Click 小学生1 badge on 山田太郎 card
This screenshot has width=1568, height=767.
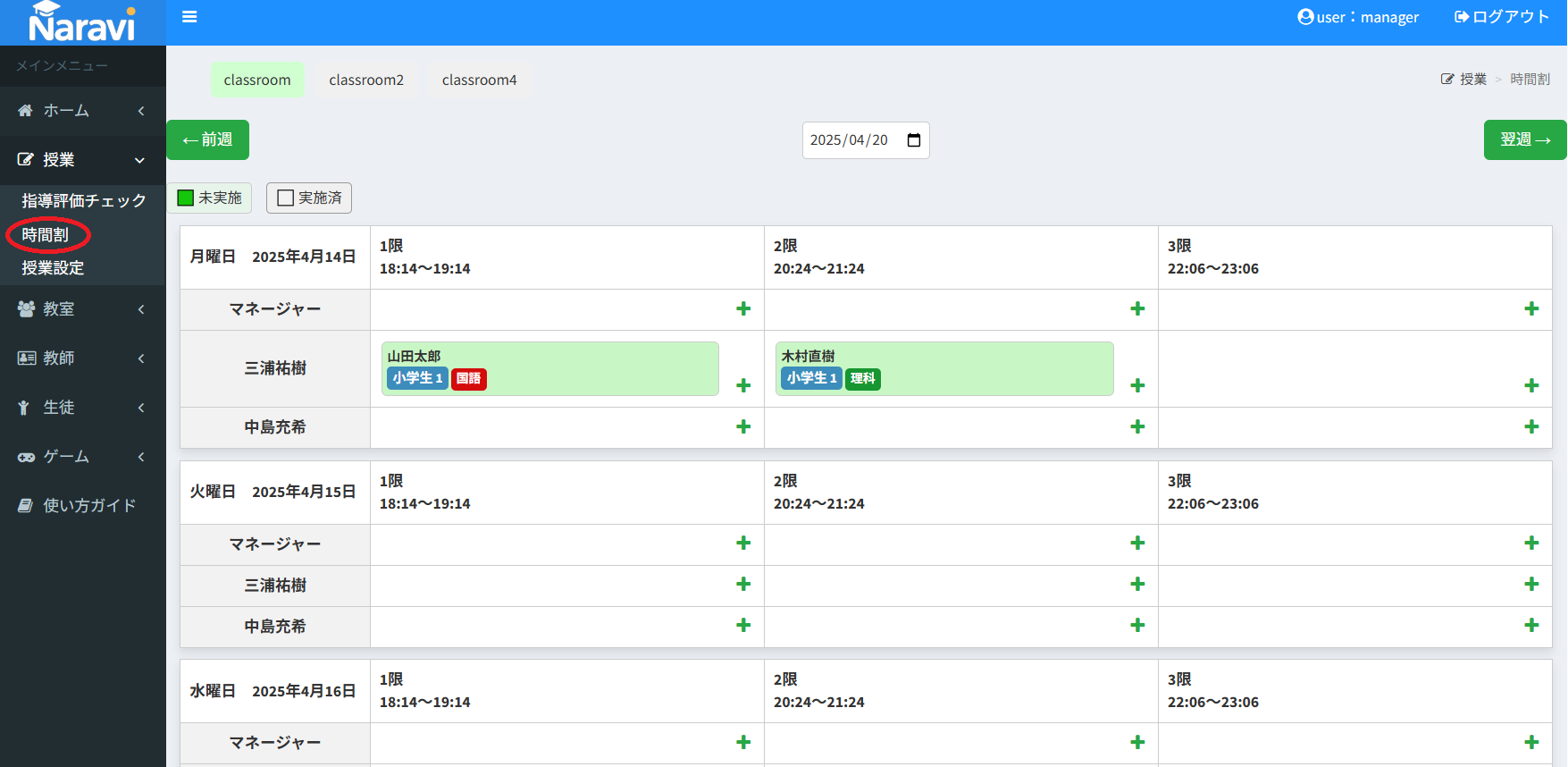[x=417, y=379]
